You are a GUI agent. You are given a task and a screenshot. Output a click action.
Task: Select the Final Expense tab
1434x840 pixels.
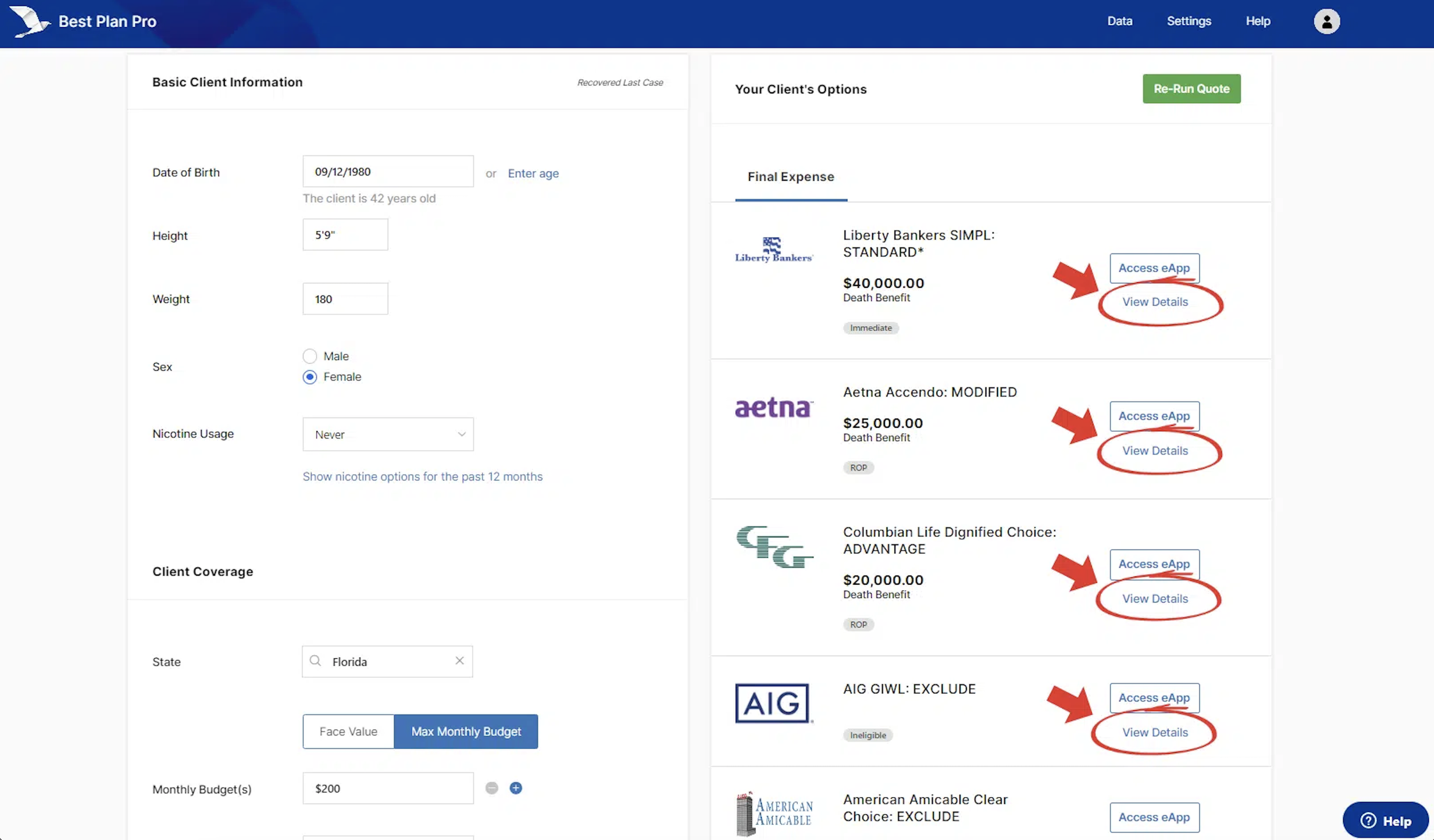790,177
